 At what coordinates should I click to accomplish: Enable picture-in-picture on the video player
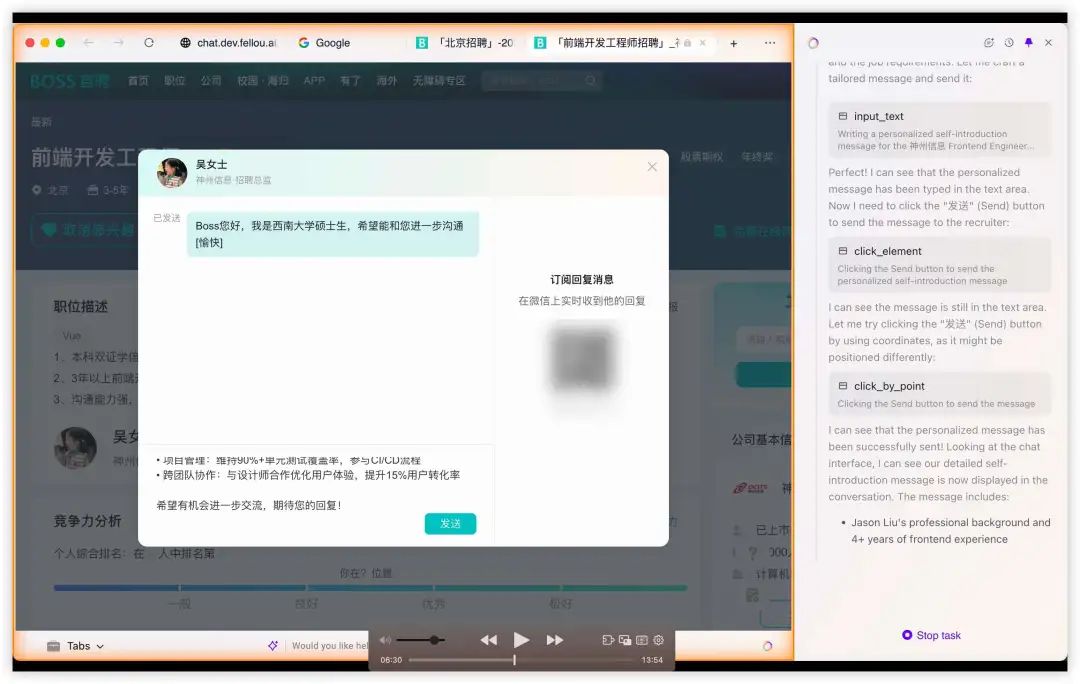tap(626, 640)
